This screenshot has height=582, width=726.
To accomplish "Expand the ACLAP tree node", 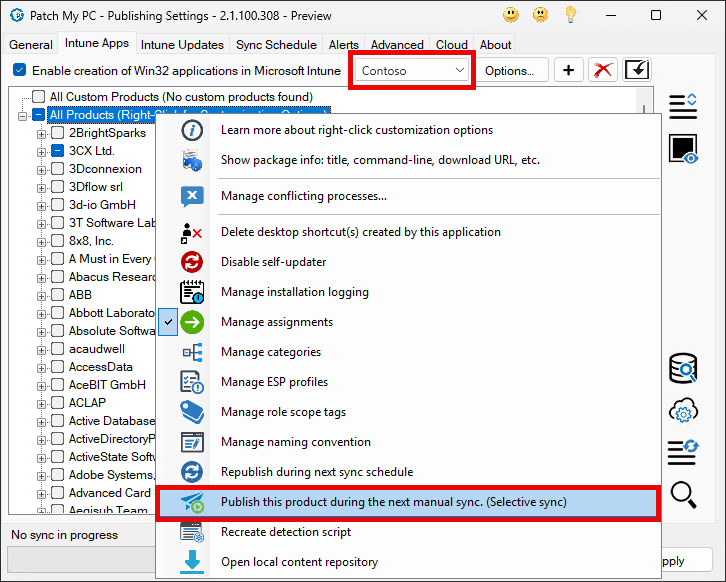I will [x=41, y=404].
